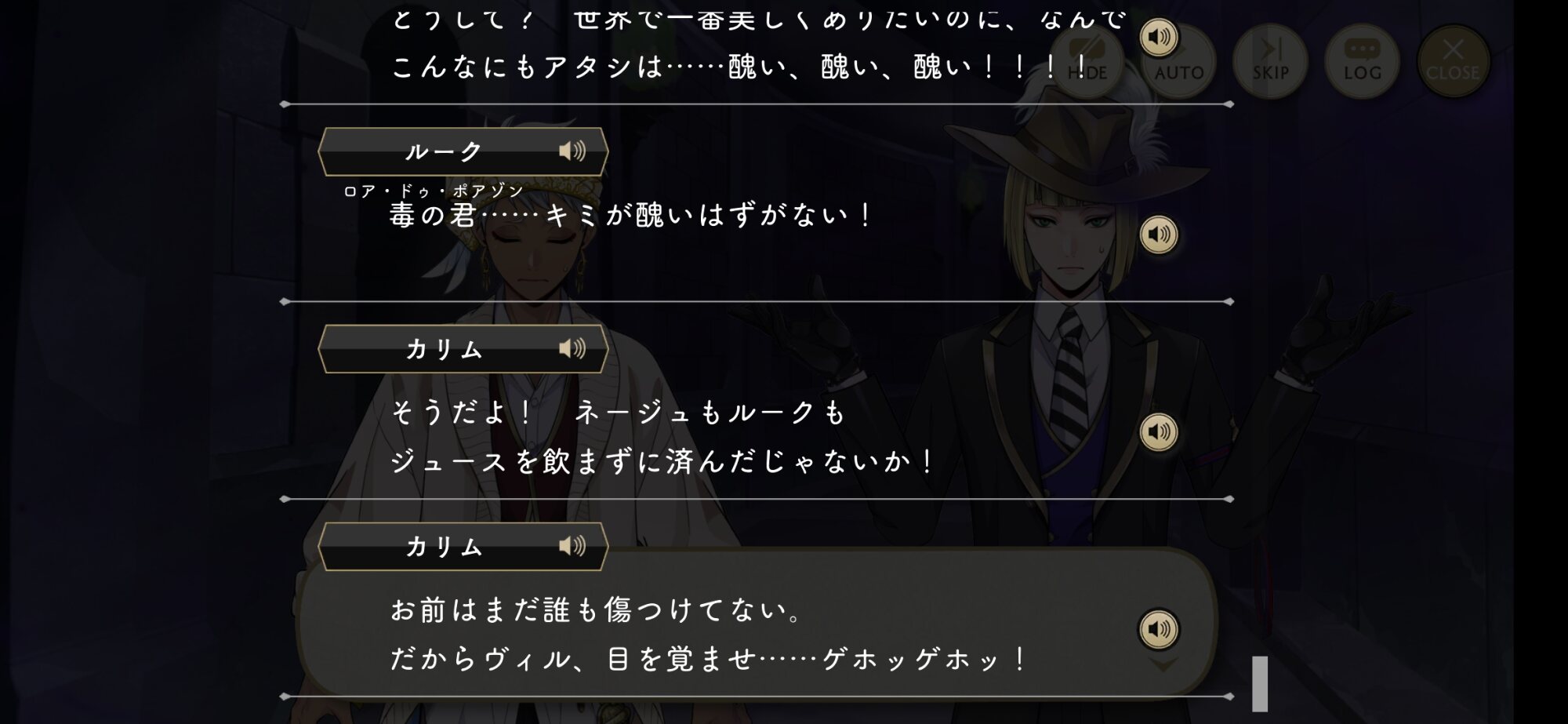The image size is (1568, 724).
Task: Close the backlog with CLOSE
Action: coord(1453,61)
